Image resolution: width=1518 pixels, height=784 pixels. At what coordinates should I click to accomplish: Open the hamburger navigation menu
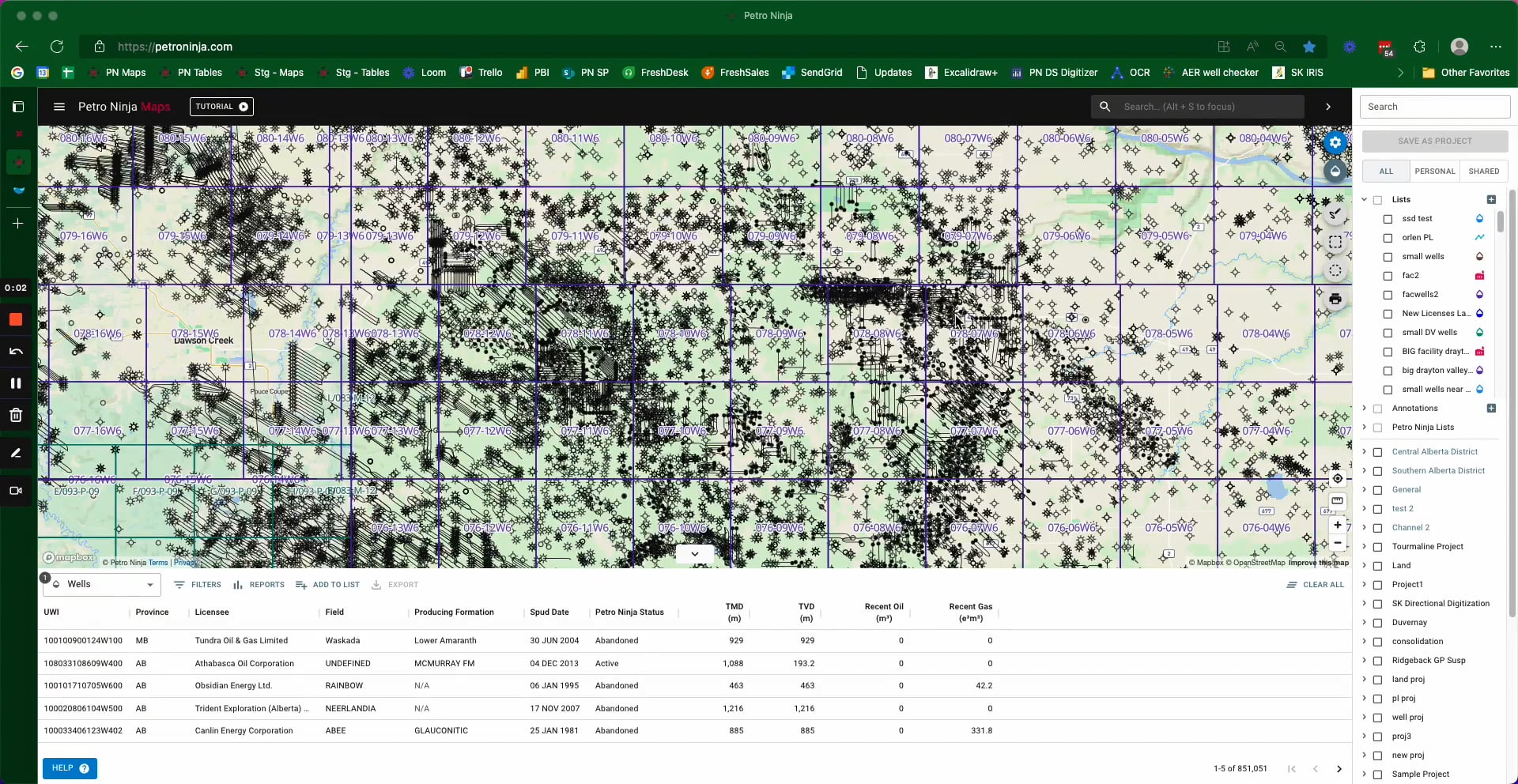pos(59,107)
